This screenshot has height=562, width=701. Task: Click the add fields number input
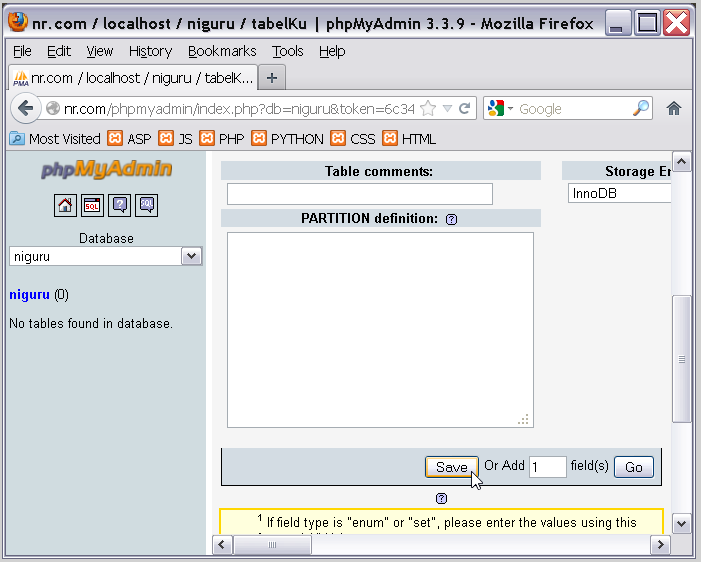click(x=548, y=467)
